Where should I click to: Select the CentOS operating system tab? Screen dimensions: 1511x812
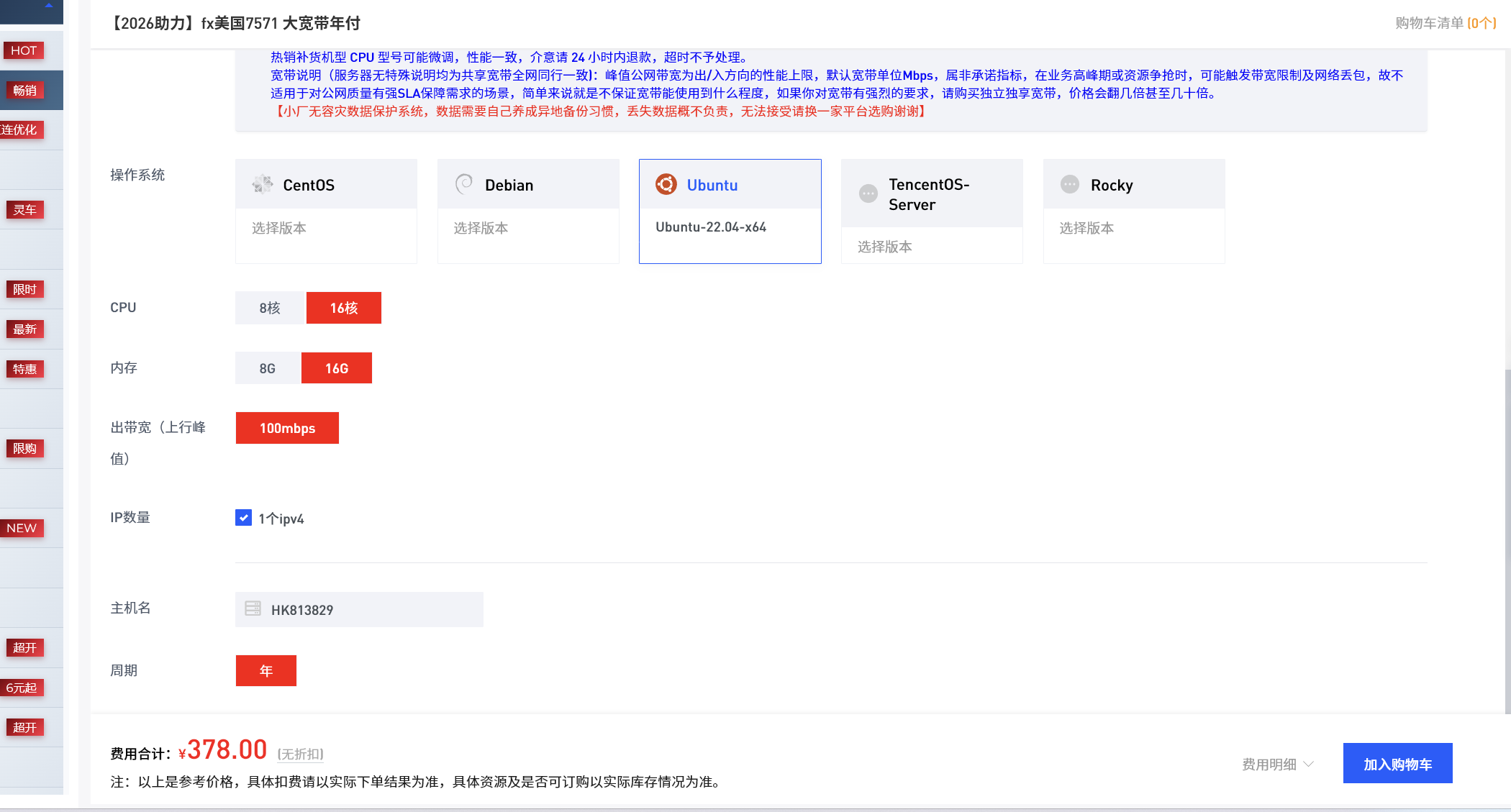(x=326, y=184)
